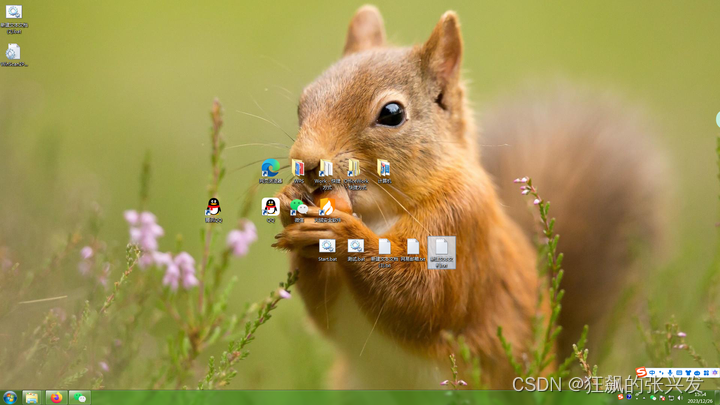720x405 pixels.
Task: Open File Explorer from the taskbar
Action: pos(31,397)
